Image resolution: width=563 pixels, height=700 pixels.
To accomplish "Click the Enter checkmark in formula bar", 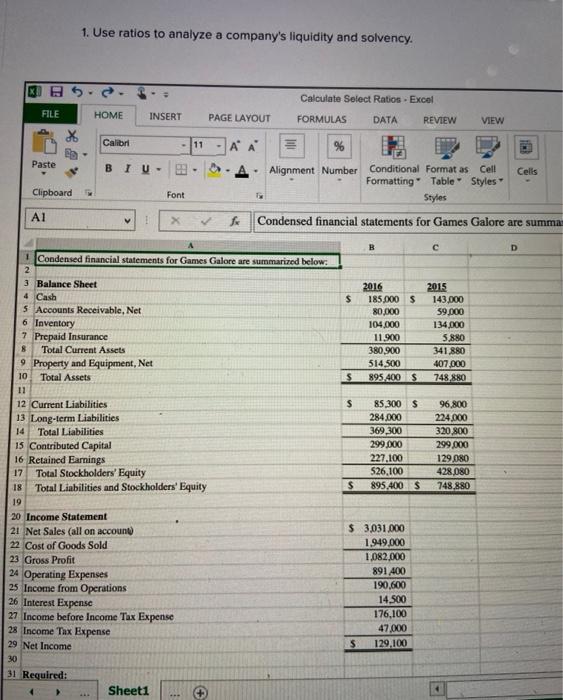I will [205, 221].
